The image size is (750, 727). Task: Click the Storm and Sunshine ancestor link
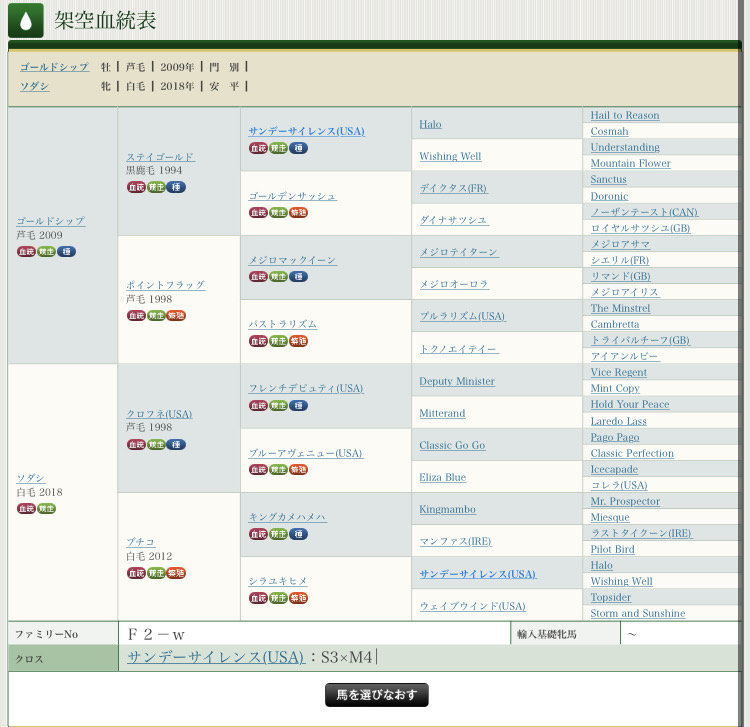click(637, 613)
